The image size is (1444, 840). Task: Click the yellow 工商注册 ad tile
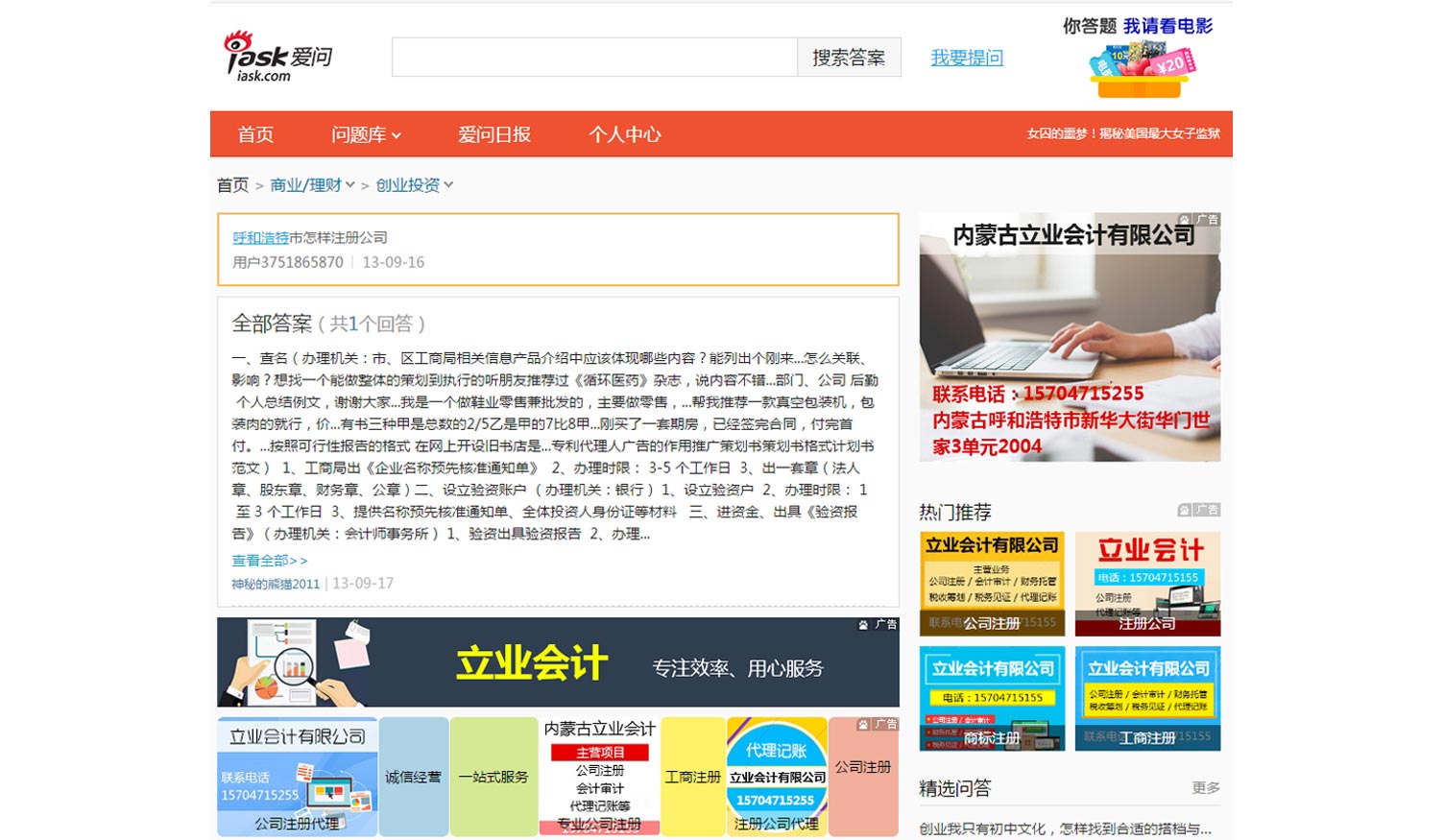[693, 777]
